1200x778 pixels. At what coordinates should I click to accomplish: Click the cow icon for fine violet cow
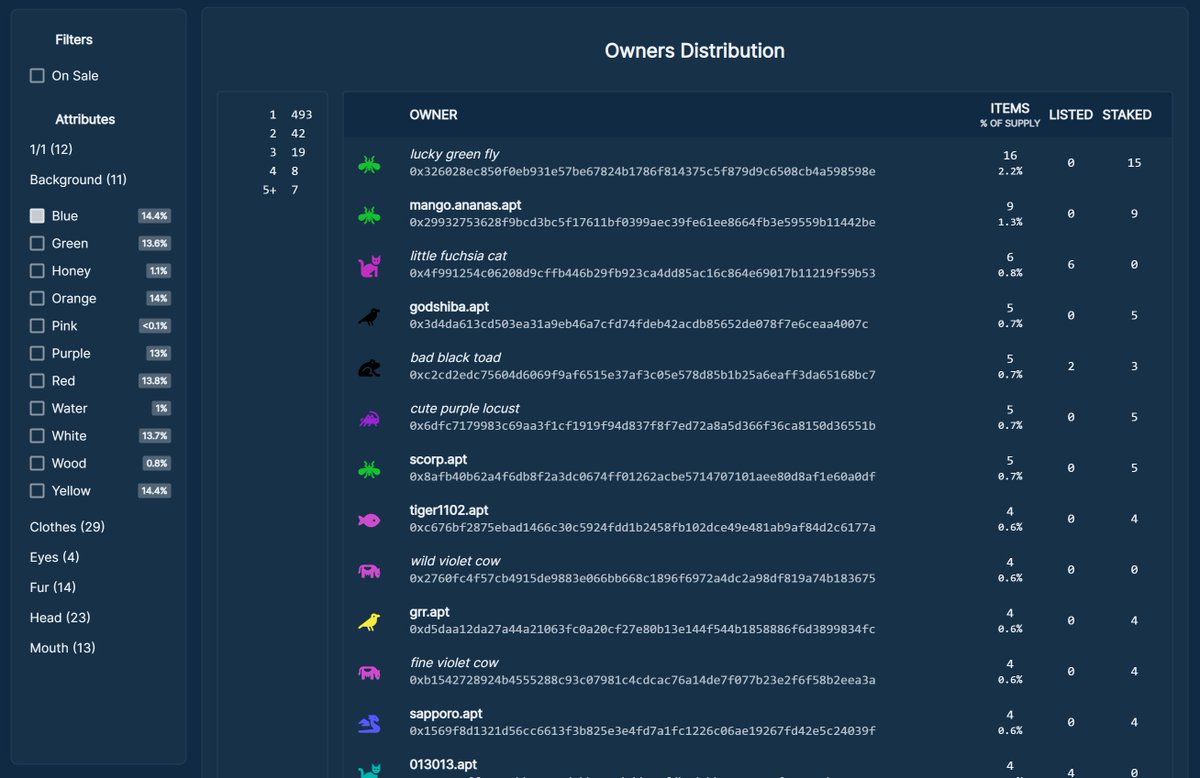tap(369, 672)
